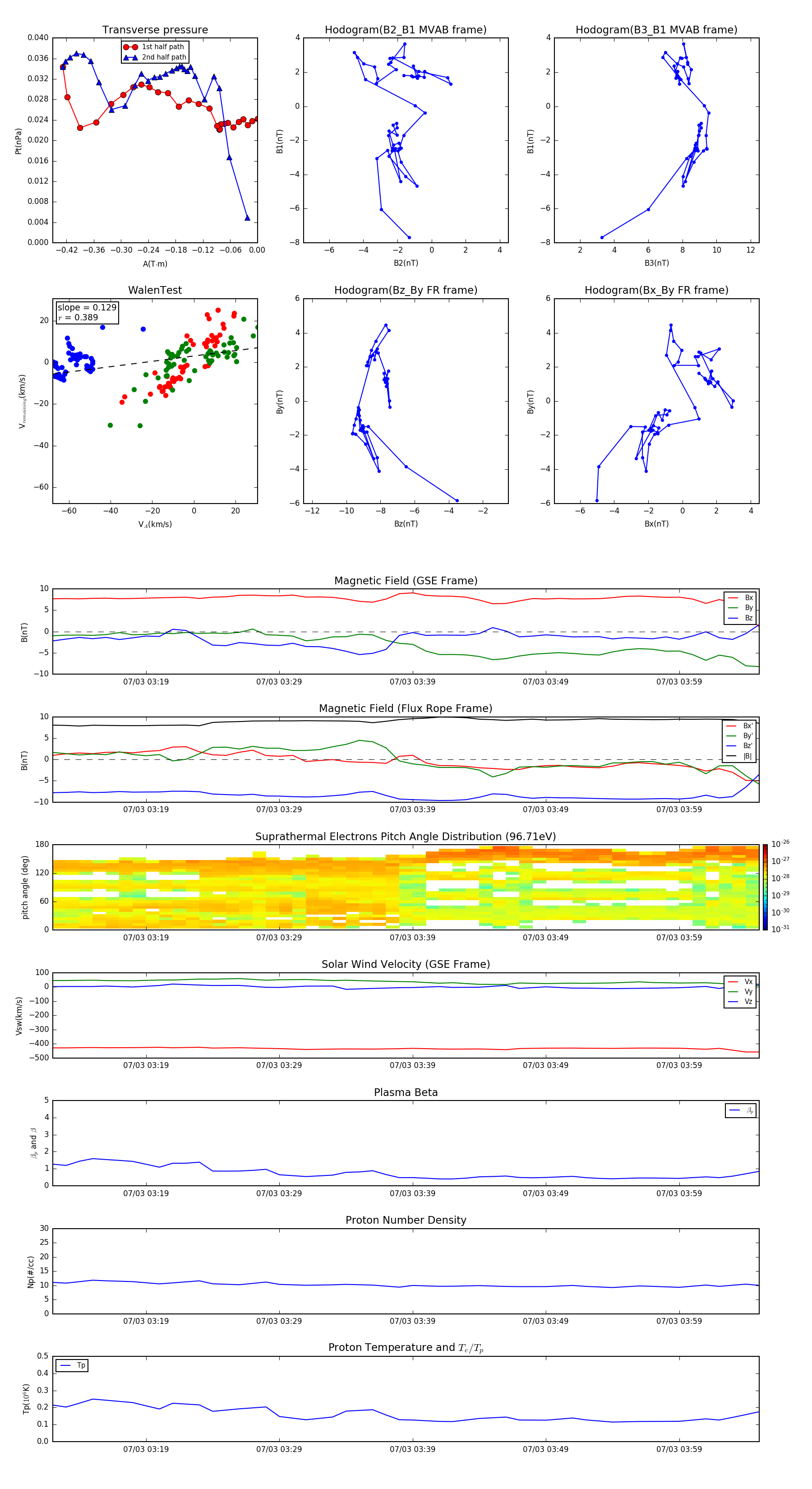Click the 'Tp(10^6K)' axis label
Image resolution: width=812 pixels, height=1489 pixels.
click(26, 1399)
